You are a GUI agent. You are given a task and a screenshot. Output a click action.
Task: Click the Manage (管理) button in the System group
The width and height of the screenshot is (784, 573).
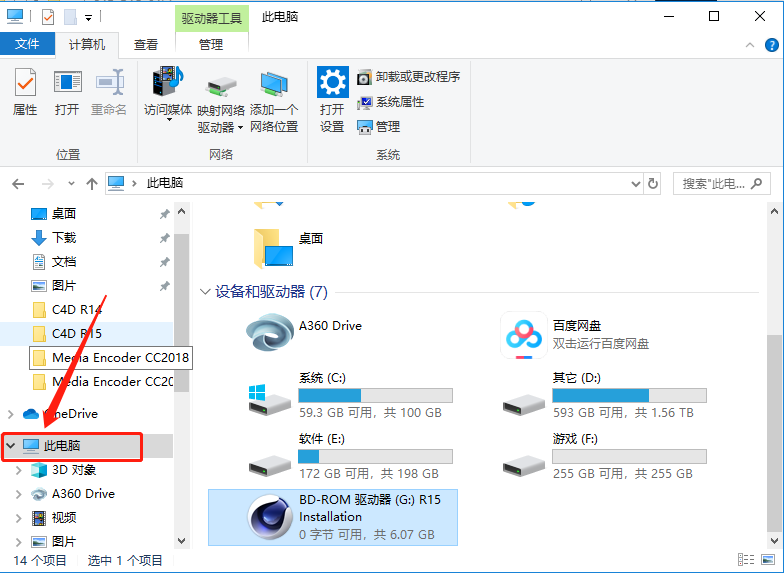(378, 127)
